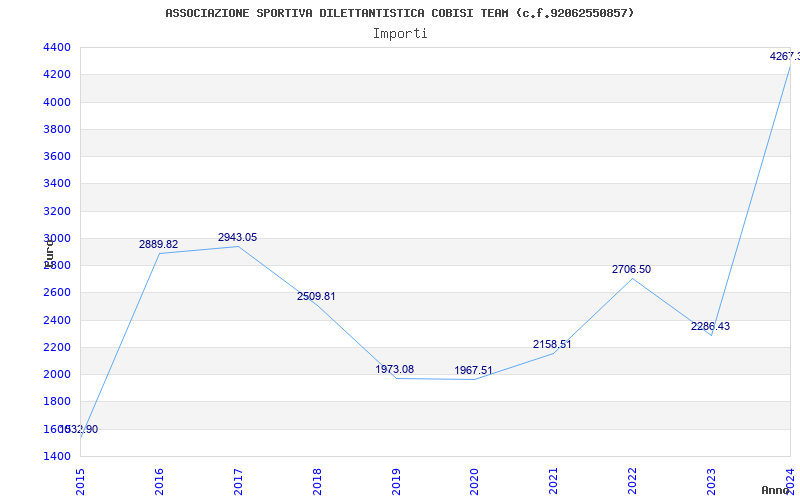Image resolution: width=800 pixels, height=500 pixels.
Task: Select the 3600 y-axis tick label
Action: pyautogui.click(x=57, y=157)
